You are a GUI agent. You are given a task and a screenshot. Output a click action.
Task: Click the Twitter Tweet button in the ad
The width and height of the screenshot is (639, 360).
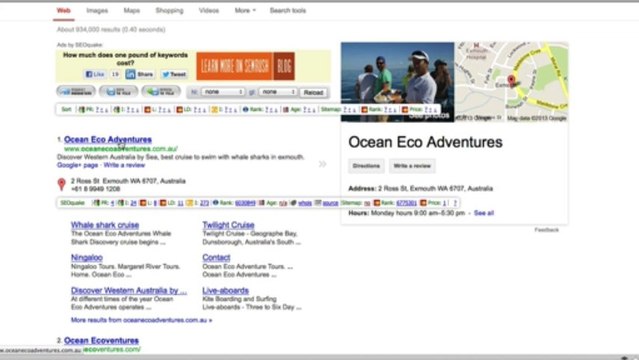click(x=174, y=74)
